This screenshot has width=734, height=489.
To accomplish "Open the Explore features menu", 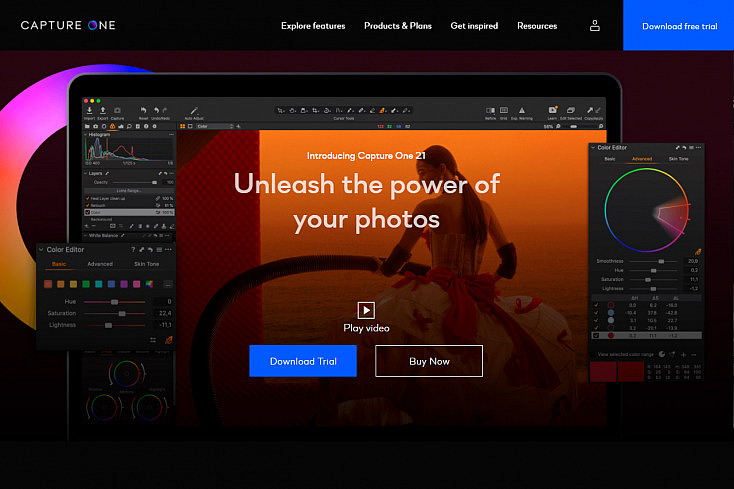I will [313, 26].
